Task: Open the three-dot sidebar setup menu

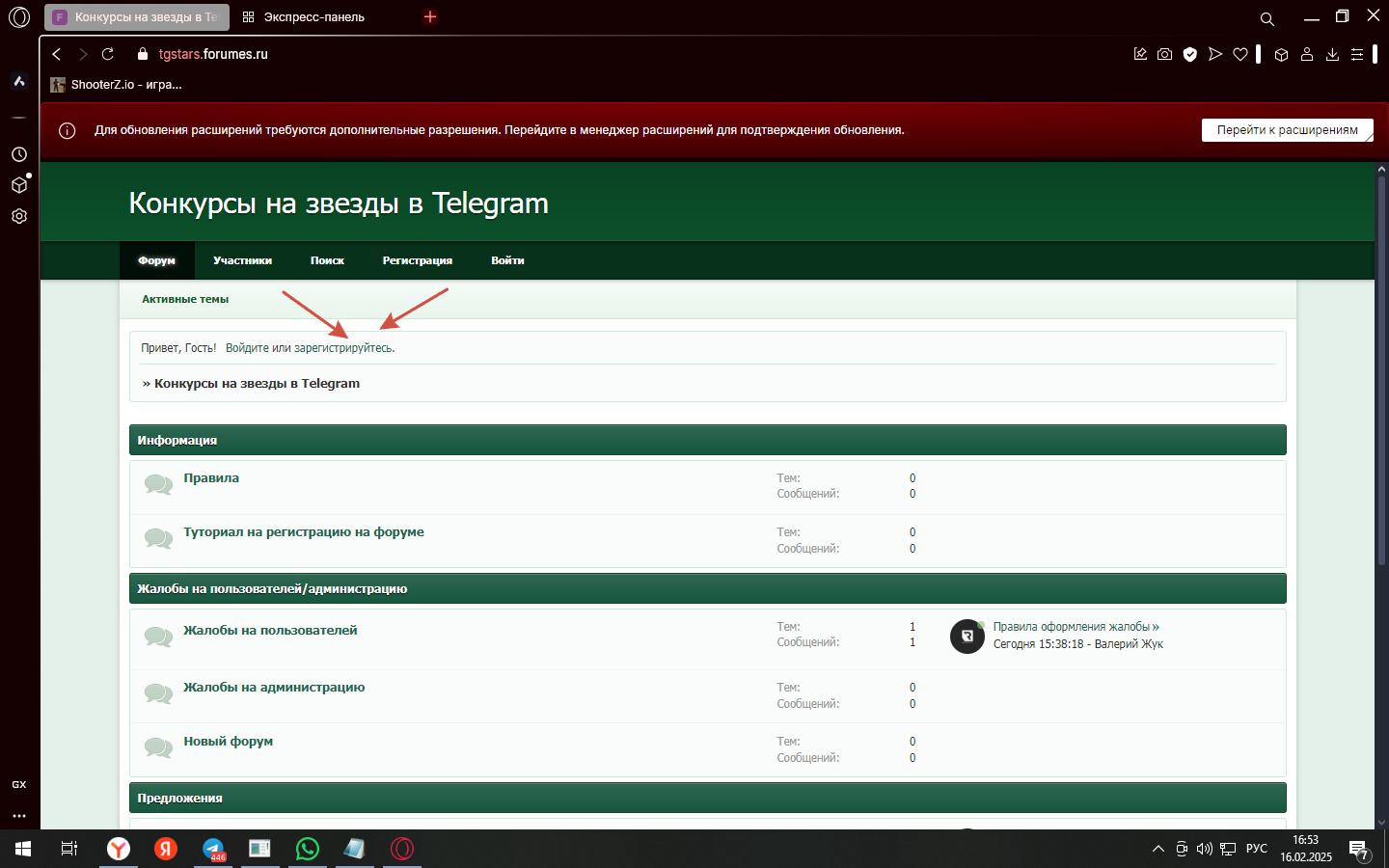Action: coord(19,816)
